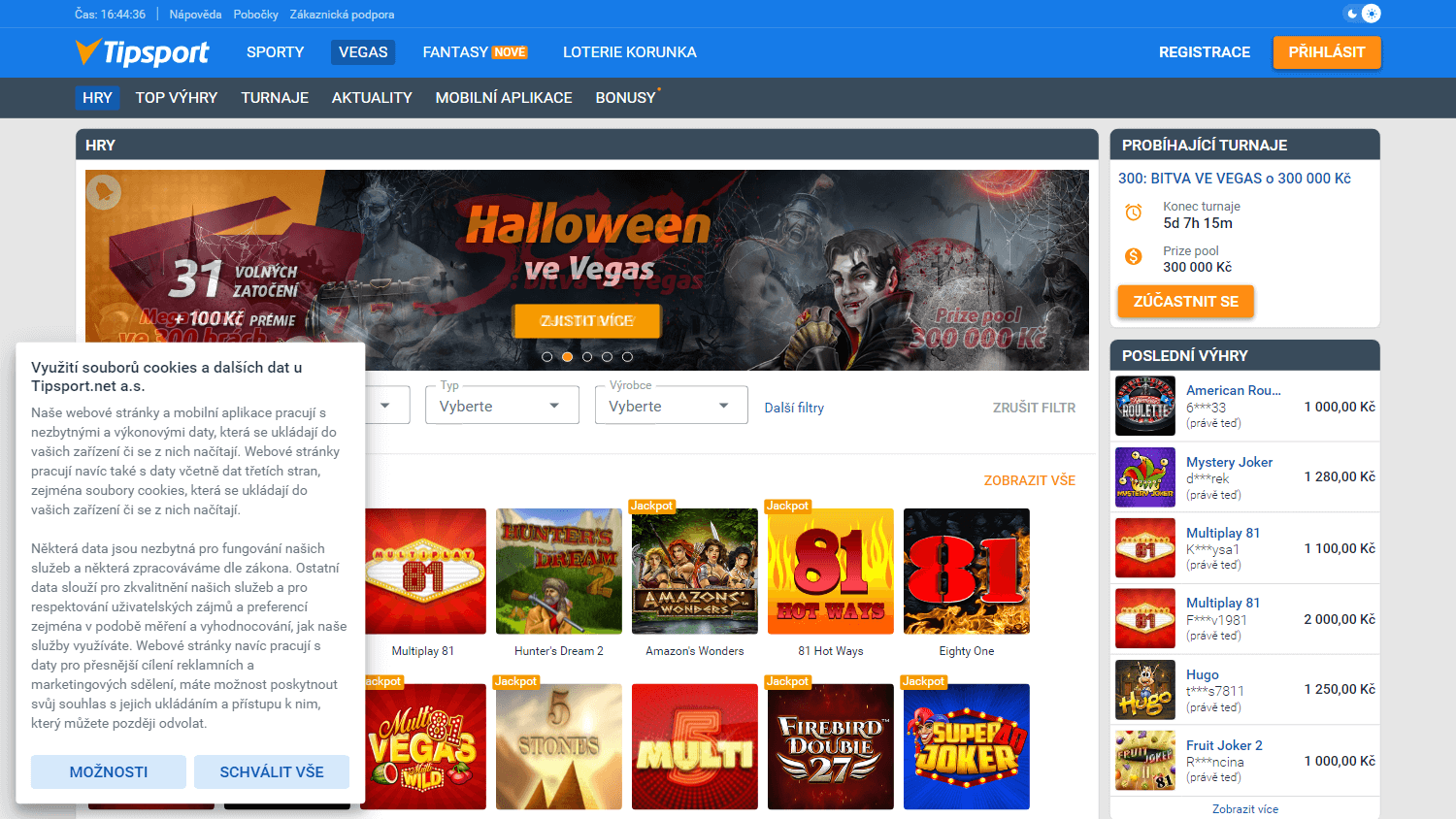Click ZJISTIT VÍCE on Halloween banner
This screenshot has width=1456, height=819.
click(587, 321)
